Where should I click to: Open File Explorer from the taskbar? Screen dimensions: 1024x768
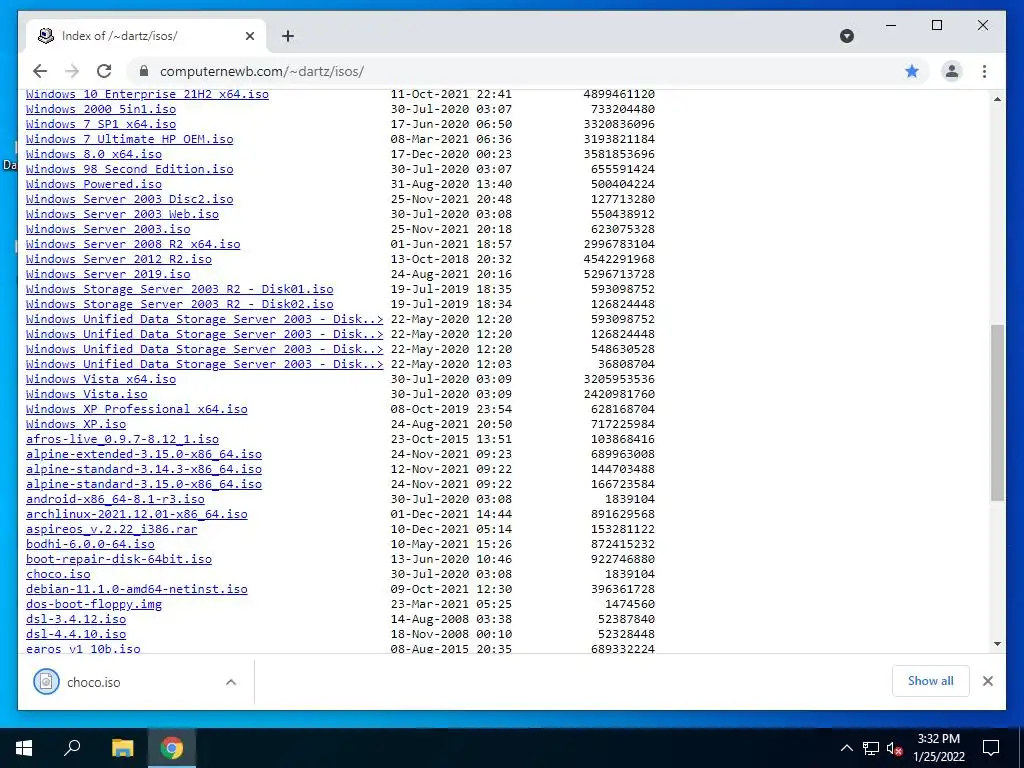pos(122,748)
